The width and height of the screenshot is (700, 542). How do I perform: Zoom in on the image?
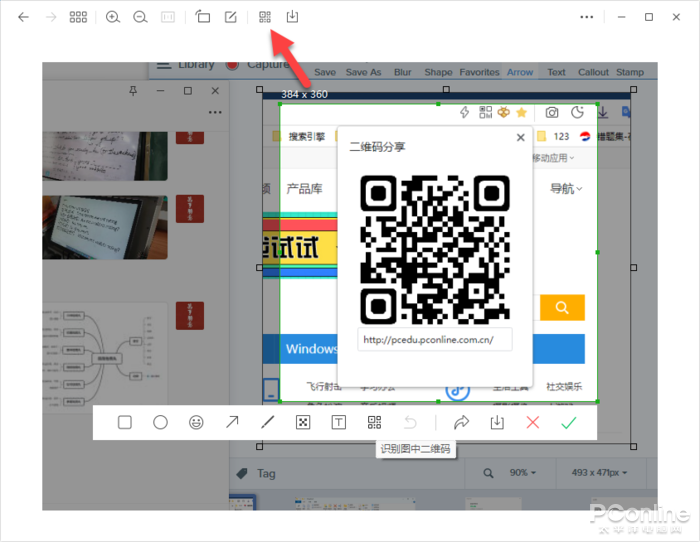(112, 17)
